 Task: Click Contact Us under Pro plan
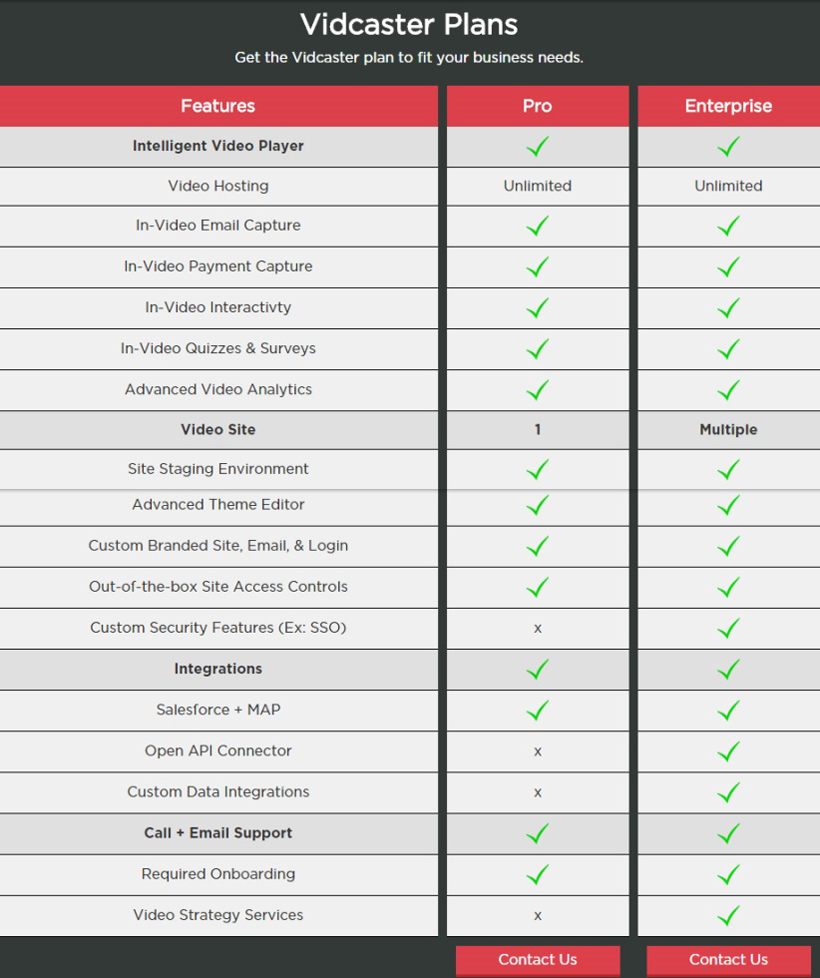pos(538,959)
